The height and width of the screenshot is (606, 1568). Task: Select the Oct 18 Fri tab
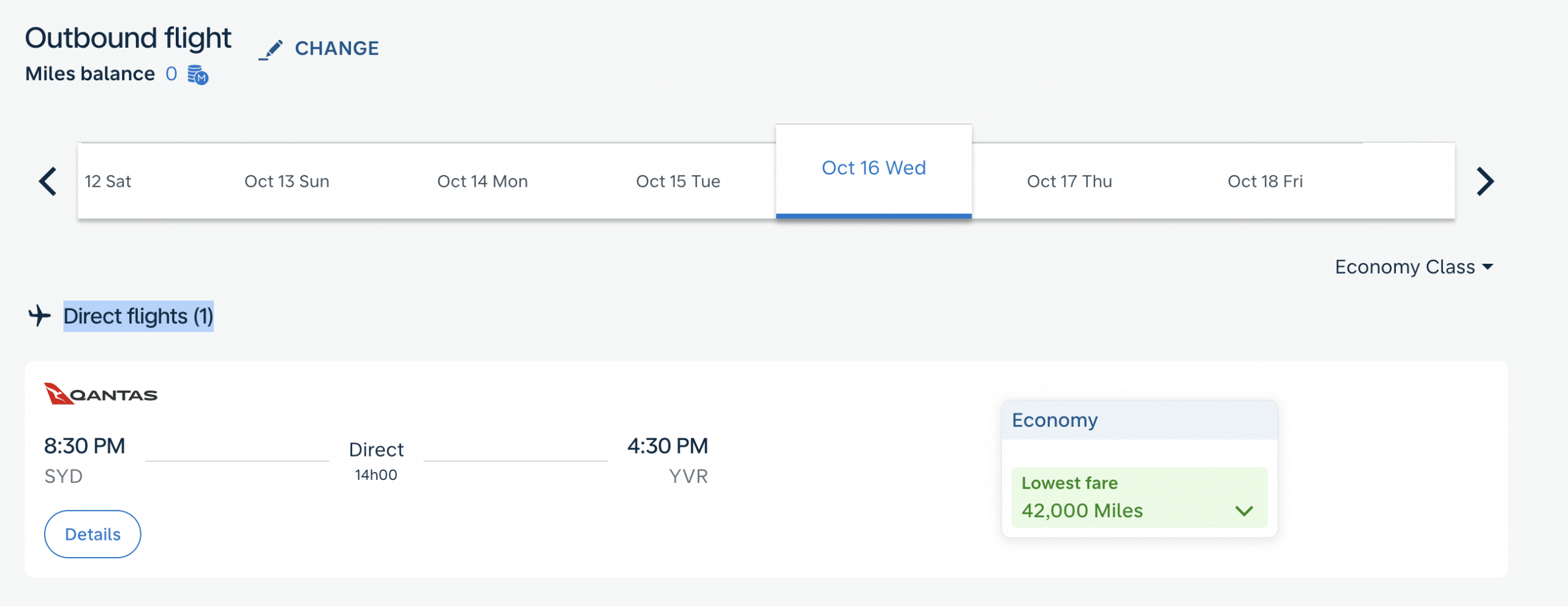click(1265, 181)
